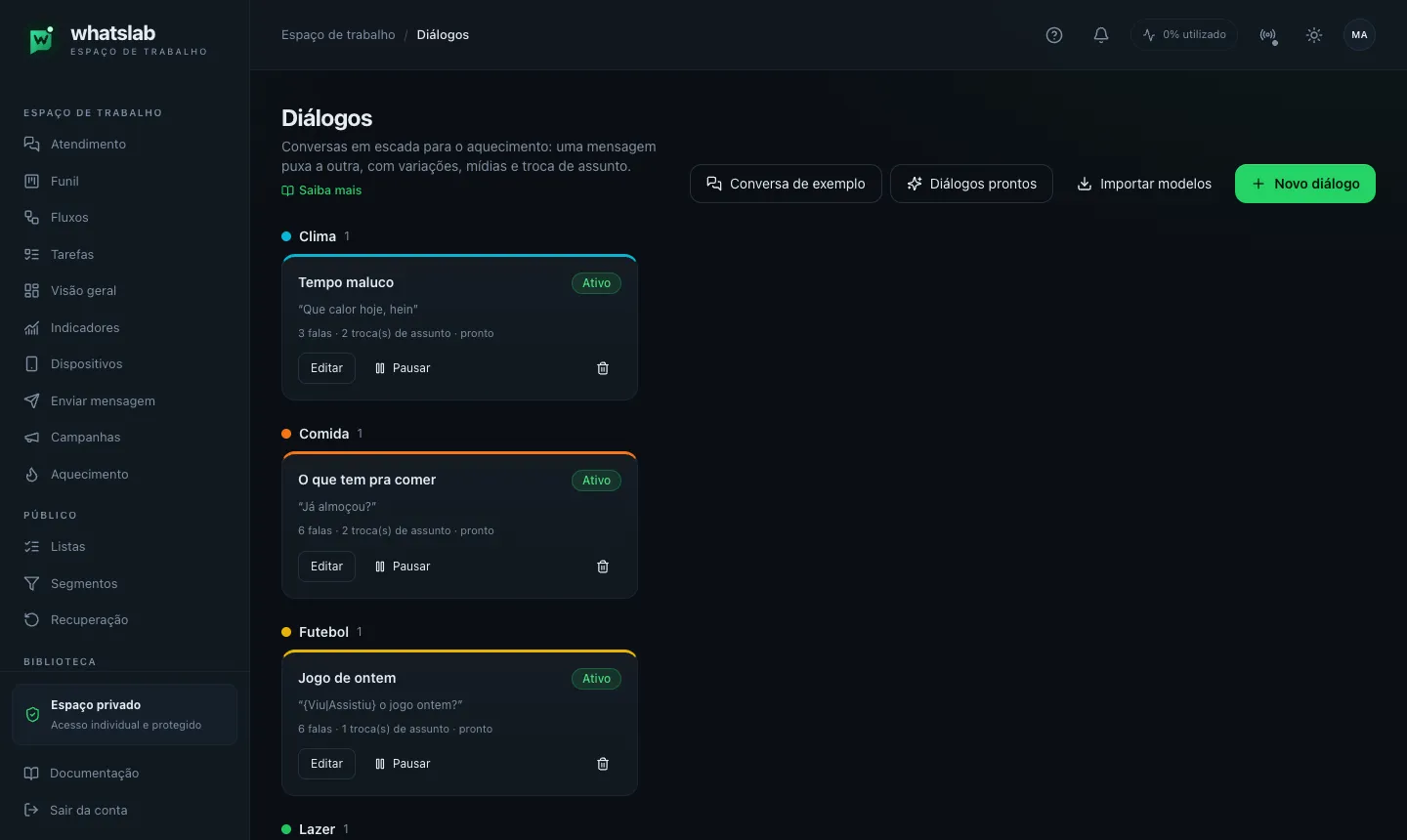Click the Lazer category heading

click(317, 829)
